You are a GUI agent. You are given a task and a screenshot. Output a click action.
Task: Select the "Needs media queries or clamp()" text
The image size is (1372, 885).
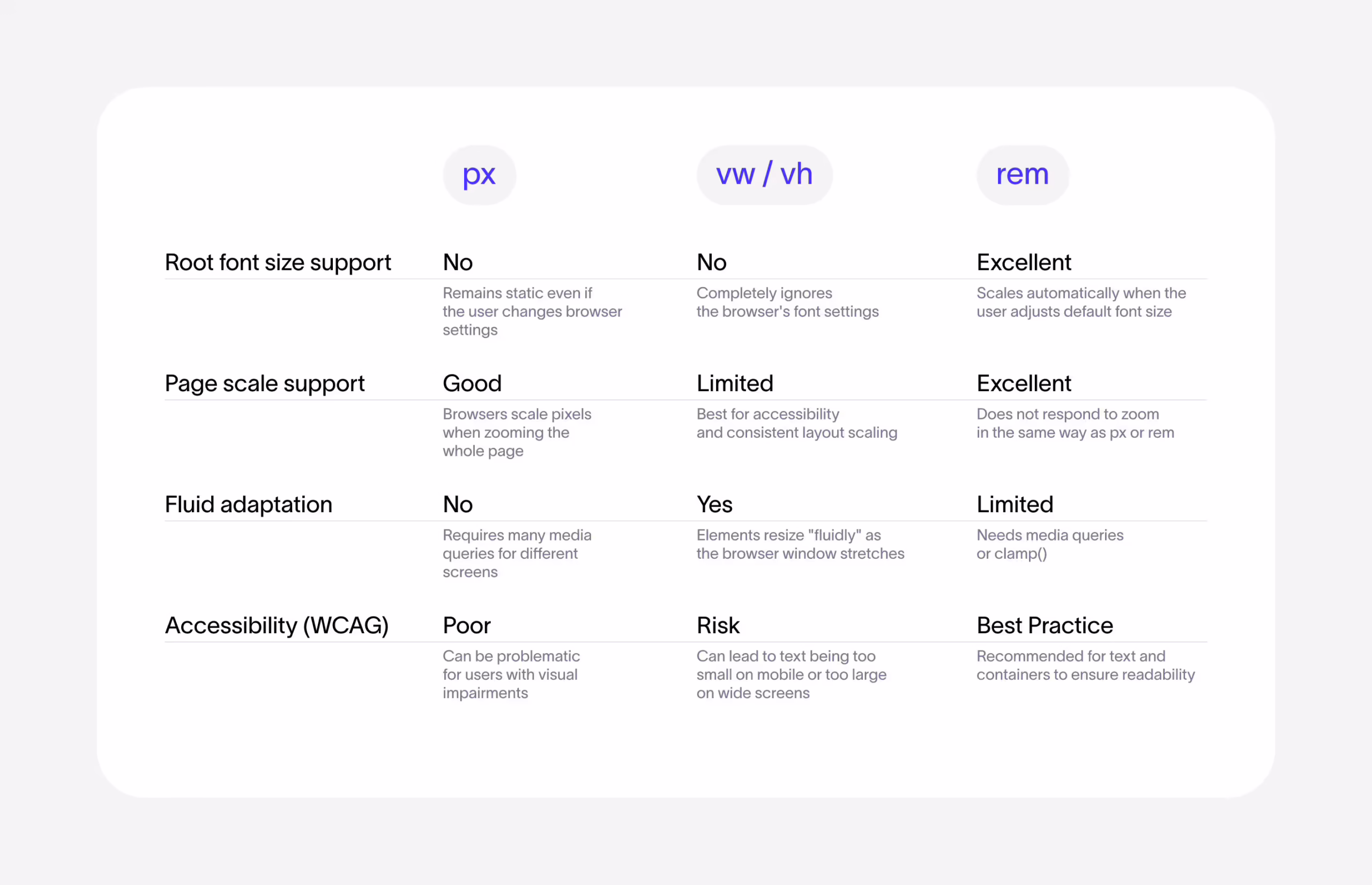pos(1049,544)
